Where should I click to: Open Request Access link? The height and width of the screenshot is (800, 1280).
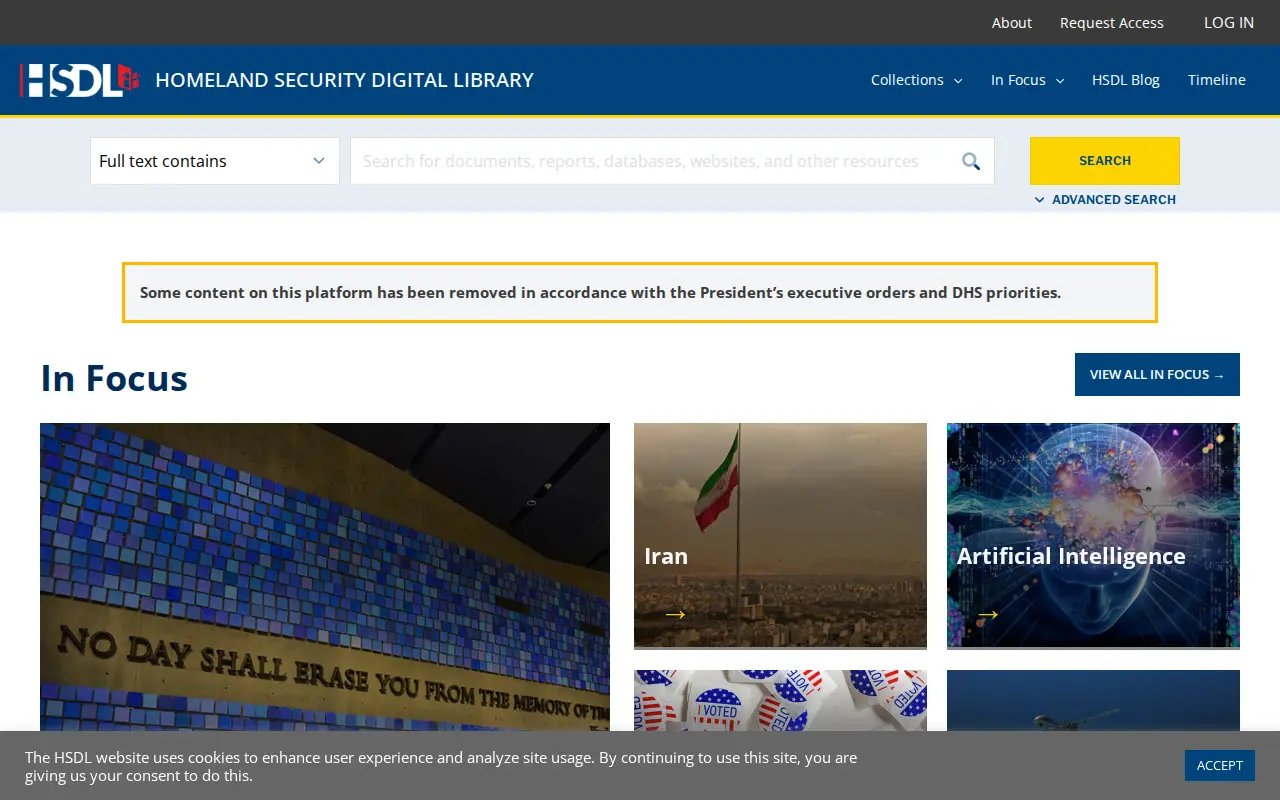pyautogui.click(x=1112, y=22)
